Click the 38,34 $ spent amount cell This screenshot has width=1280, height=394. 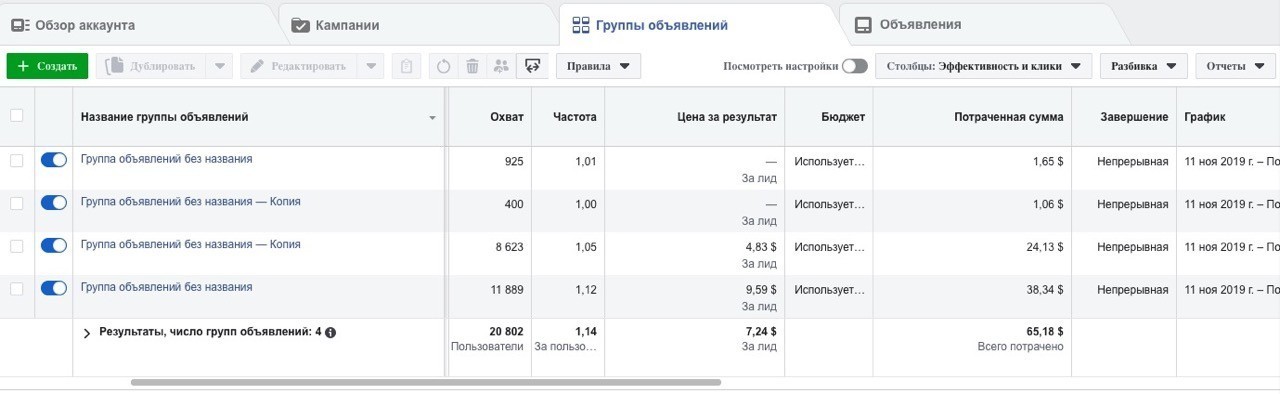pos(1044,289)
